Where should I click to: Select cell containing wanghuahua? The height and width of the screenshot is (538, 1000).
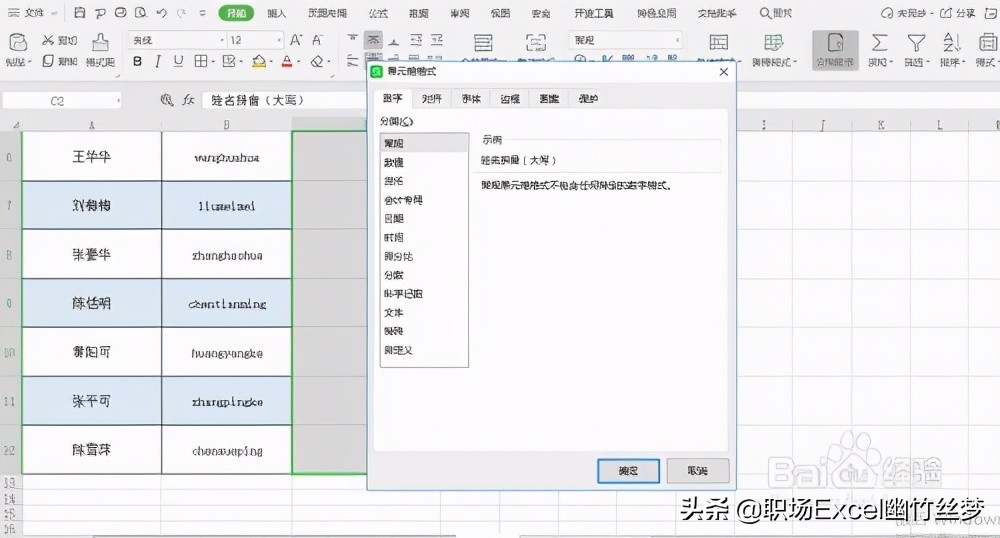pyautogui.click(x=226, y=157)
